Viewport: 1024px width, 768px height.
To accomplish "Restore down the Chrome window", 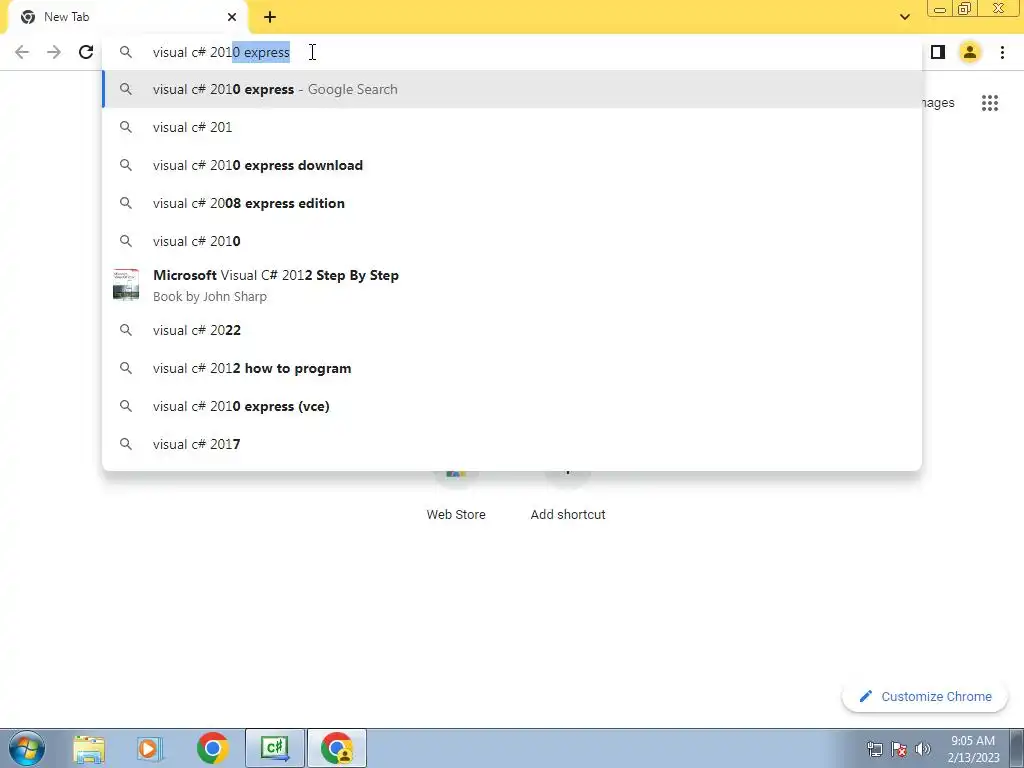I will pos(965,8).
